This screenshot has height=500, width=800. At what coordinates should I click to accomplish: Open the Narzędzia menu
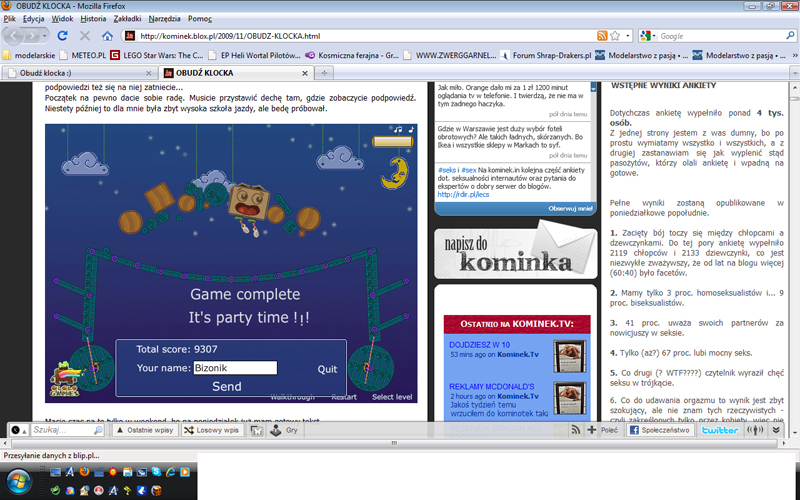tap(164, 19)
